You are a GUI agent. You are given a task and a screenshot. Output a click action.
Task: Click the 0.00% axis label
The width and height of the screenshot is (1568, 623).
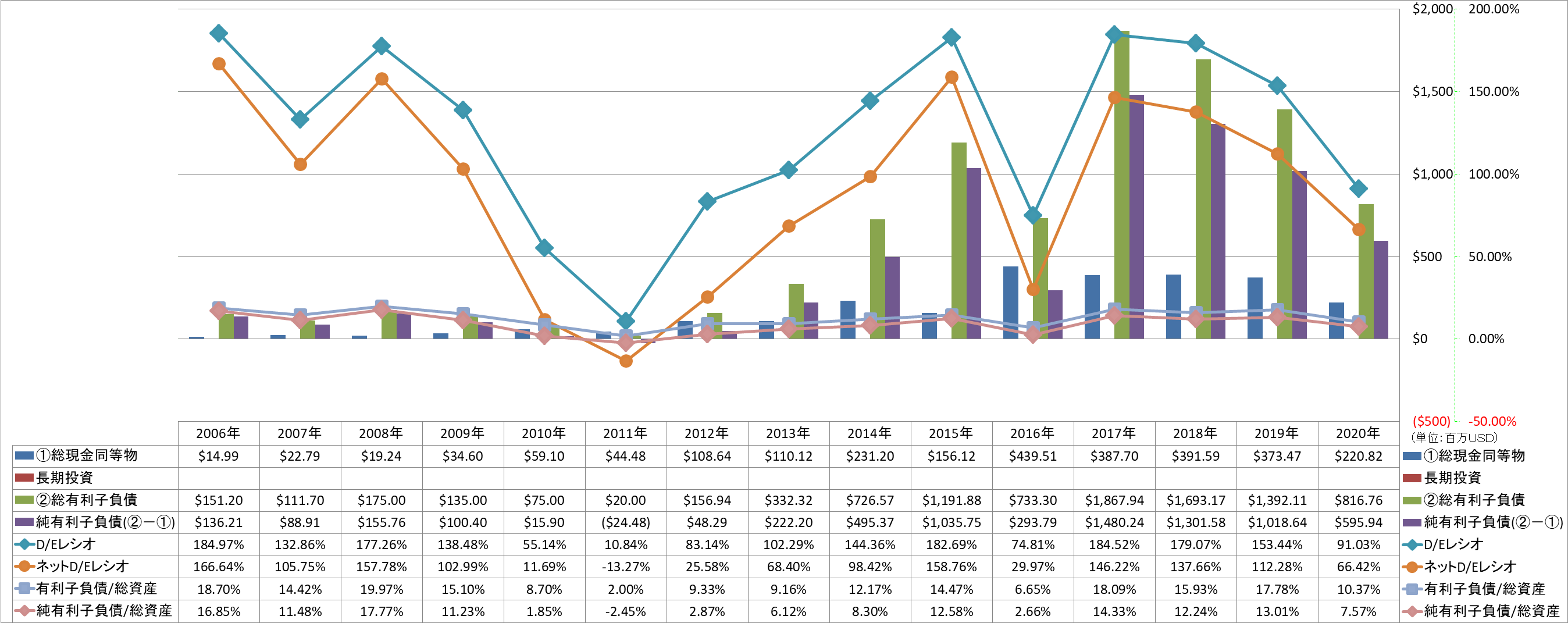pos(1486,339)
